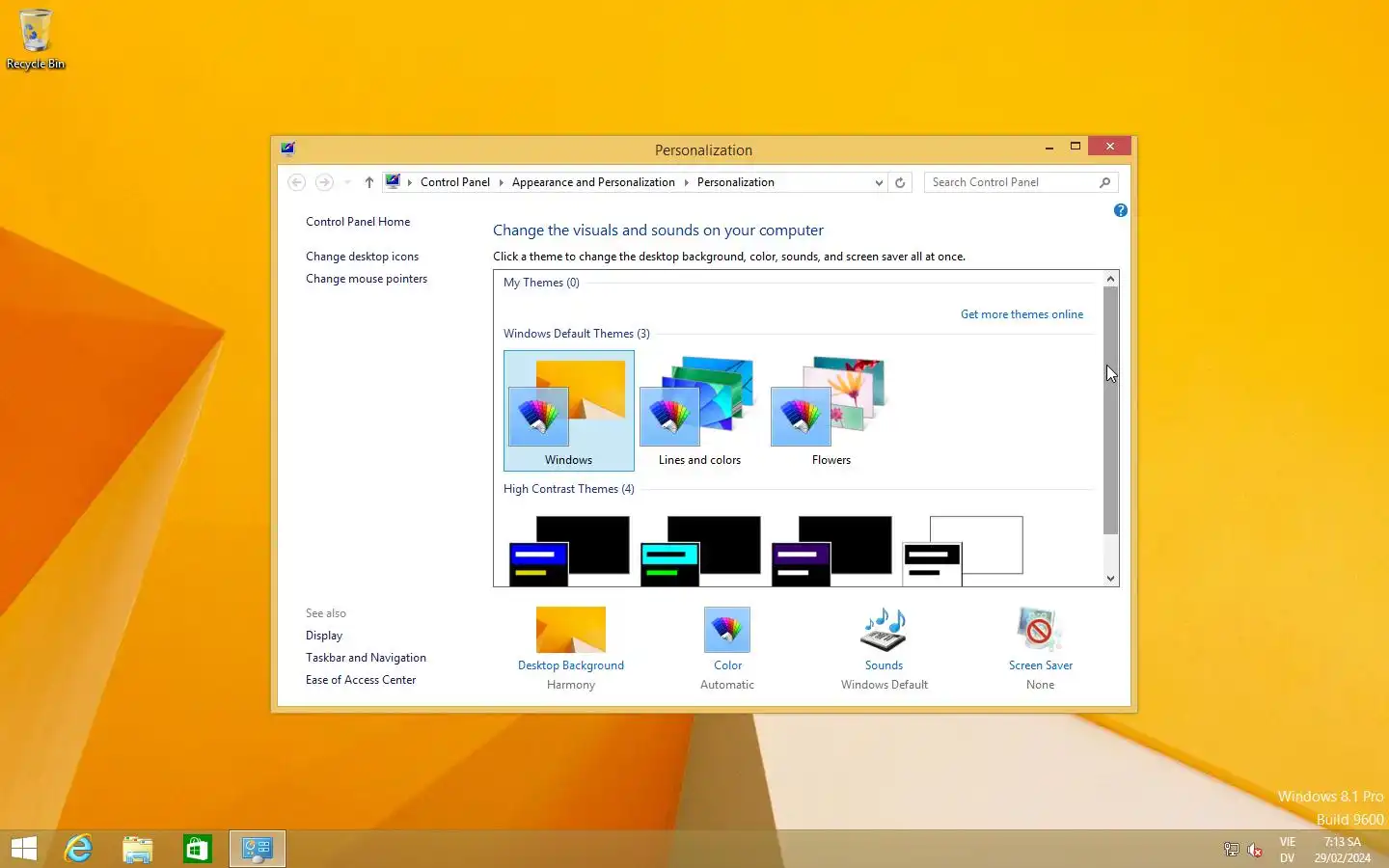Select the Flowers theme
The image size is (1389, 868).
pos(831,411)
